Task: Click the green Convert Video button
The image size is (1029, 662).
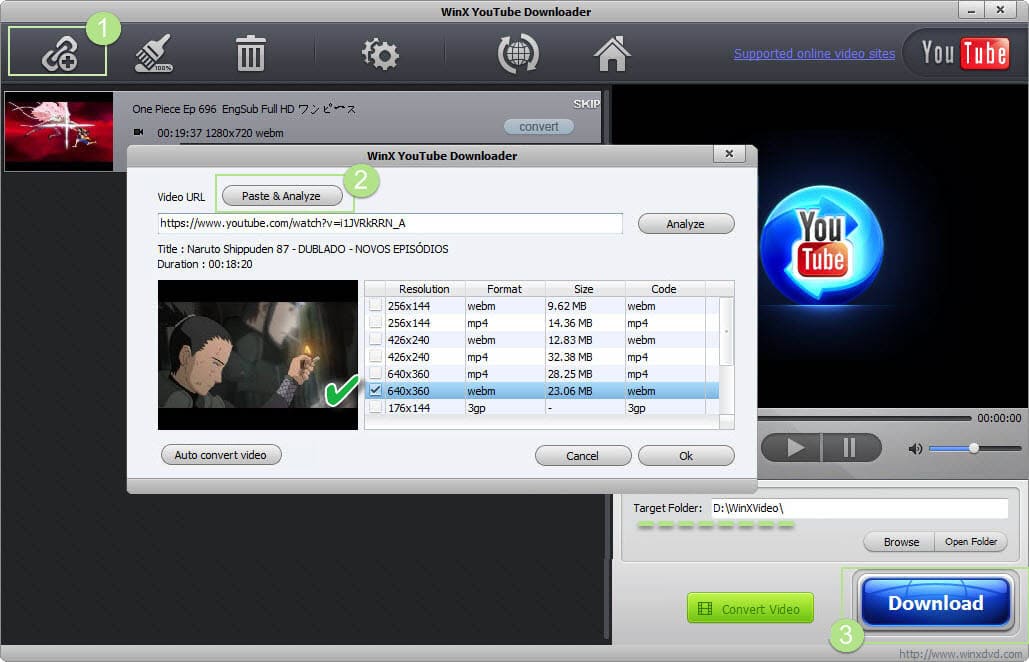Action: click(x=750, y=608)
